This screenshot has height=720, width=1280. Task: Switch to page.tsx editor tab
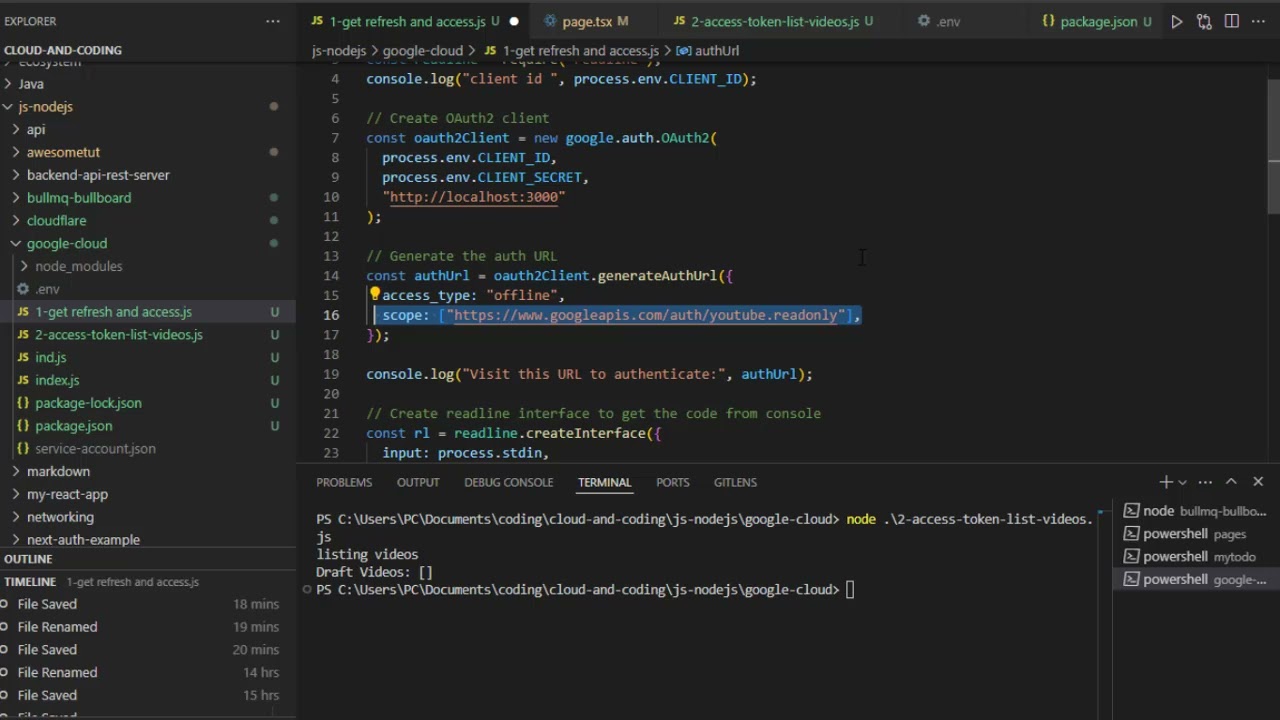click(x=594, y=21)
